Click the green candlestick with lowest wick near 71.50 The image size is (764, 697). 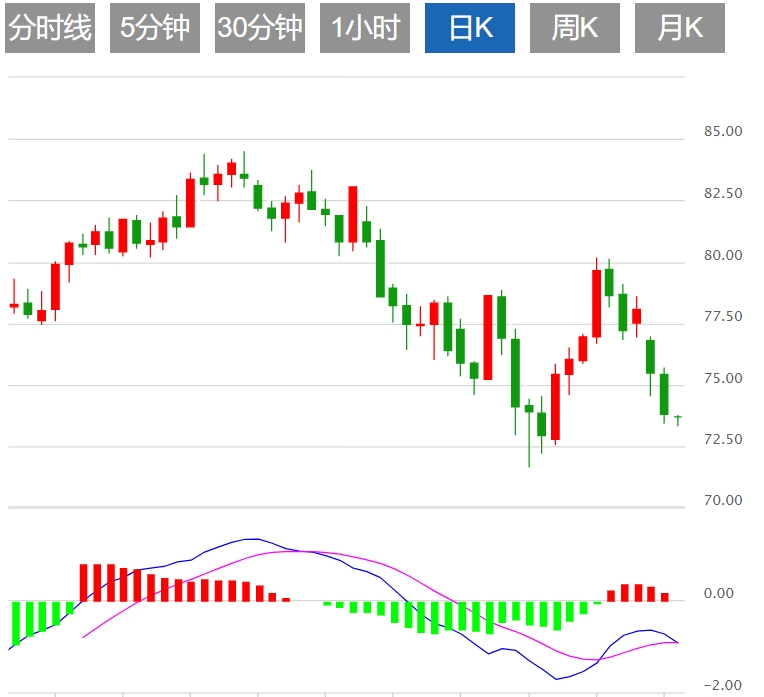529,408
